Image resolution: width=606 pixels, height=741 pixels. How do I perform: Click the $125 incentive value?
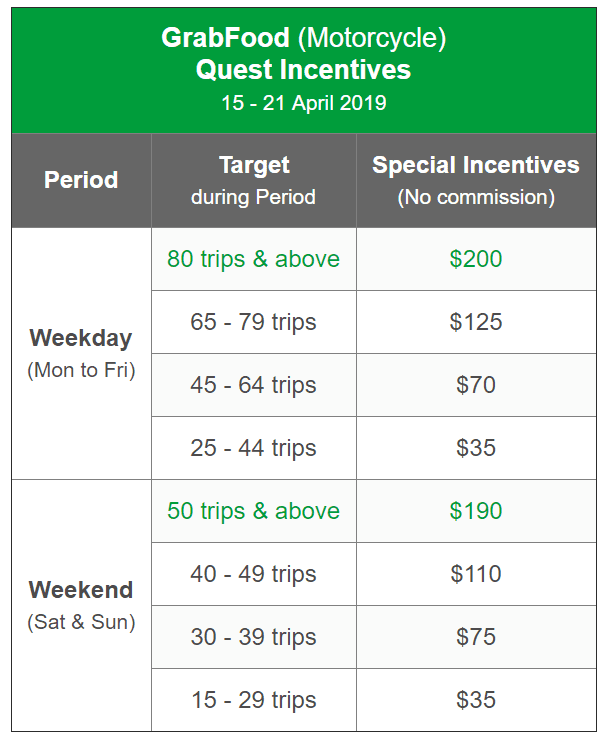(x=476, y=322)
